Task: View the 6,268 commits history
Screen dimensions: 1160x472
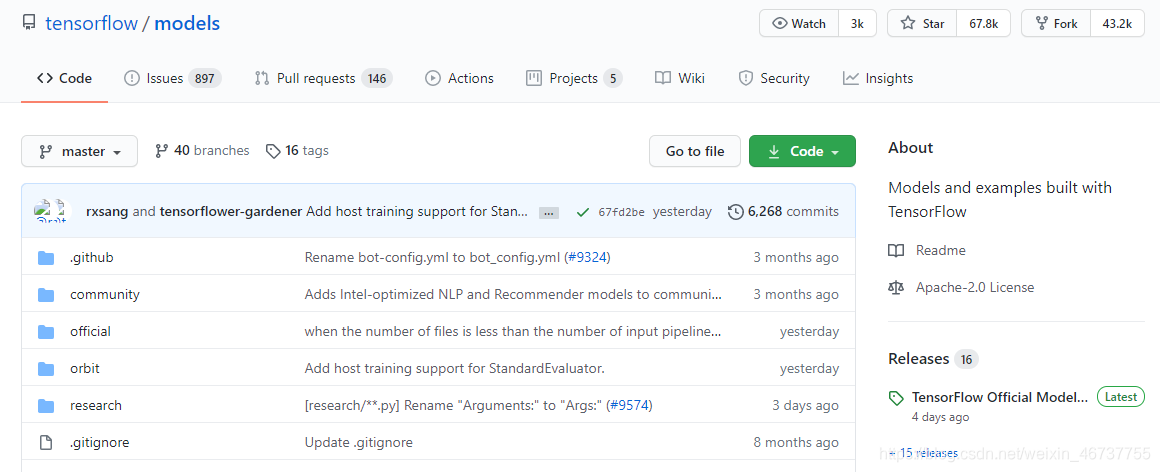Action: (x=783, y=212)
